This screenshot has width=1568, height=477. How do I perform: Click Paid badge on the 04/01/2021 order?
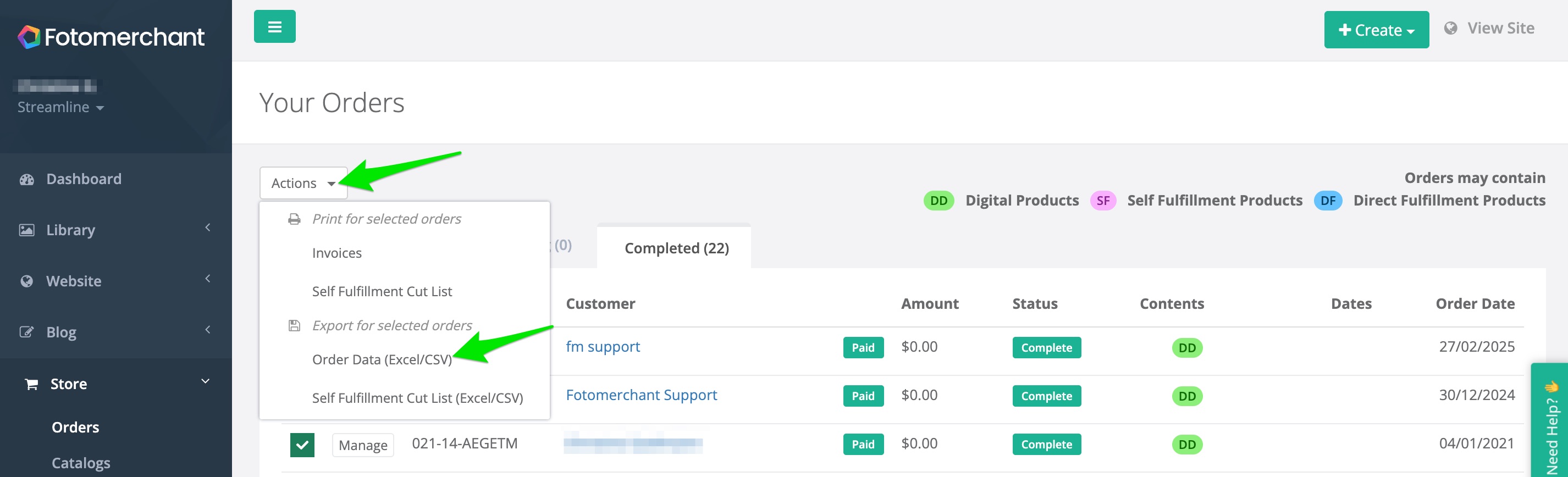point(863,445)
